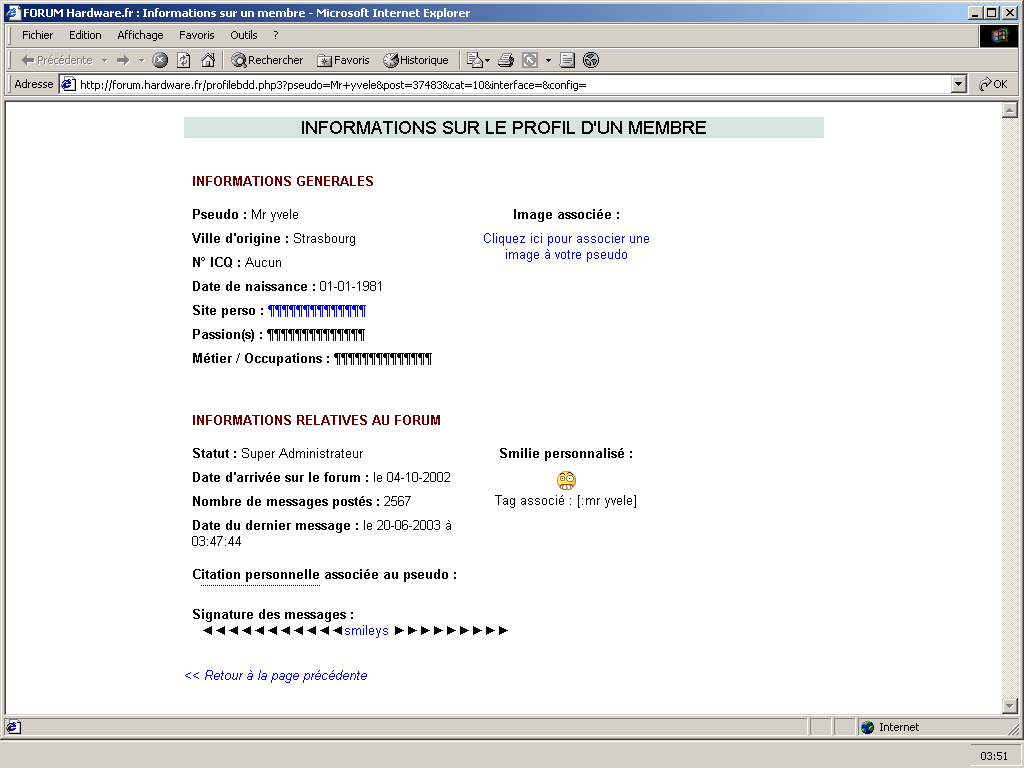Screen dimensions: 1024x768
Task: Click the forward arrow button
Action: [x=123, y=60]
